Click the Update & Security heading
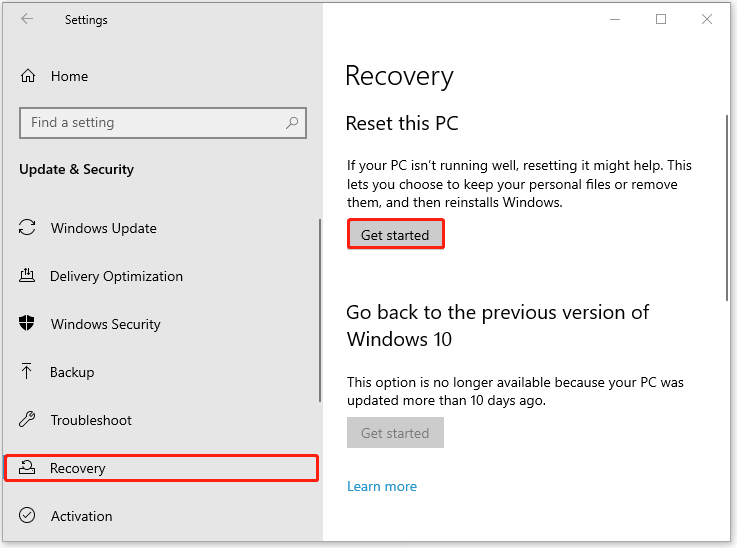This screenshot has height=548, width=737. pyautogui.click(x=77, y=169)
